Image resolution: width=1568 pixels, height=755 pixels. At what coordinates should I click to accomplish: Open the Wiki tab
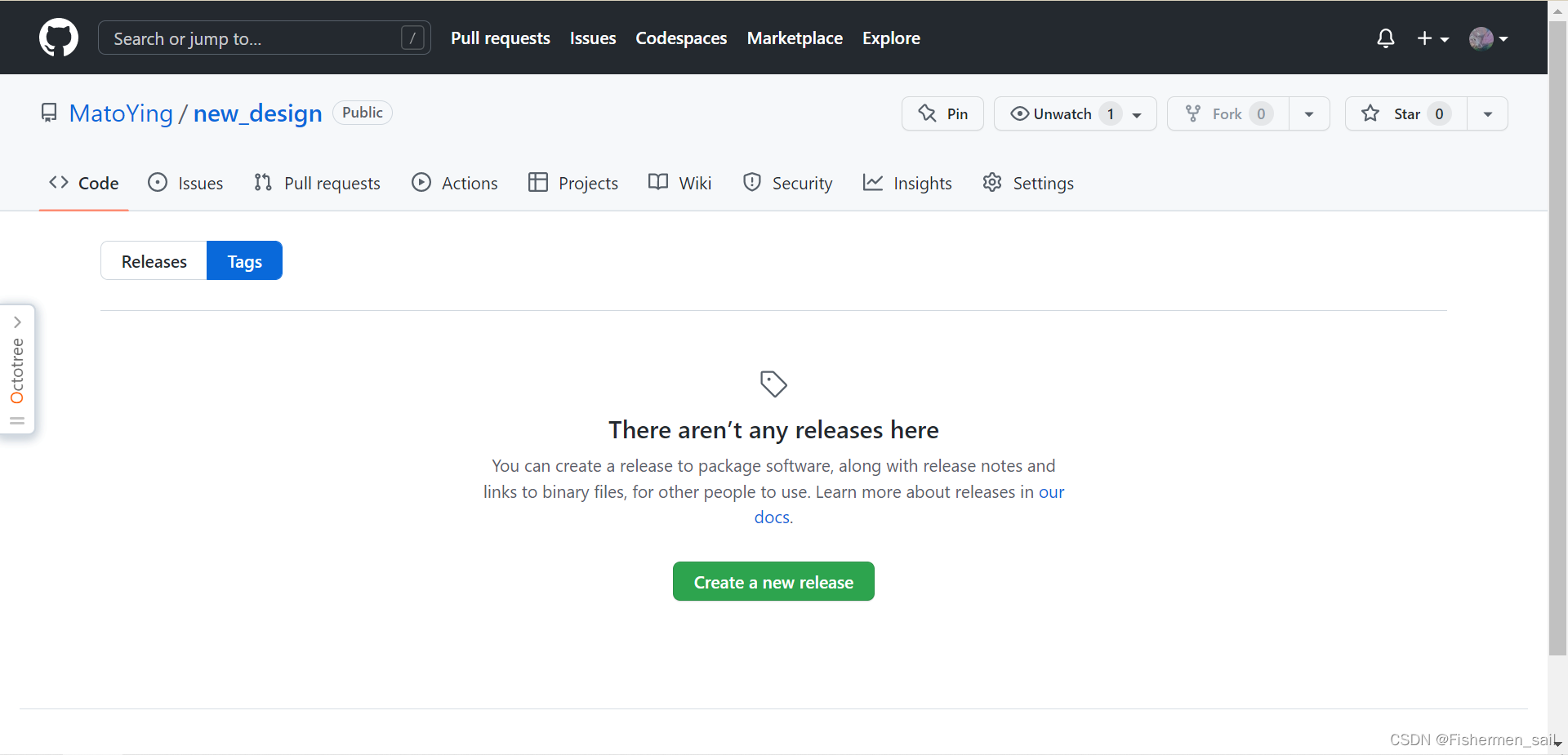[x=680, y=183]
